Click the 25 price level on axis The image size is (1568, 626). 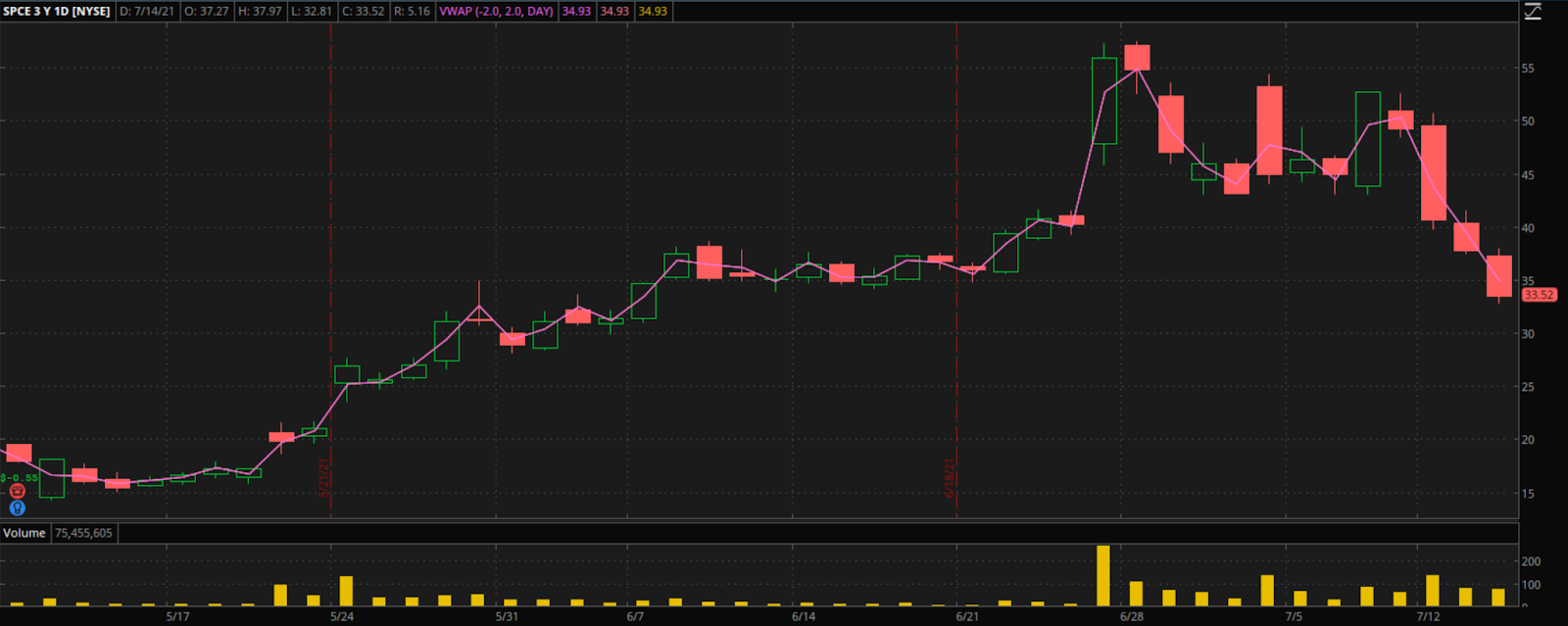(x=1528, y=387)
